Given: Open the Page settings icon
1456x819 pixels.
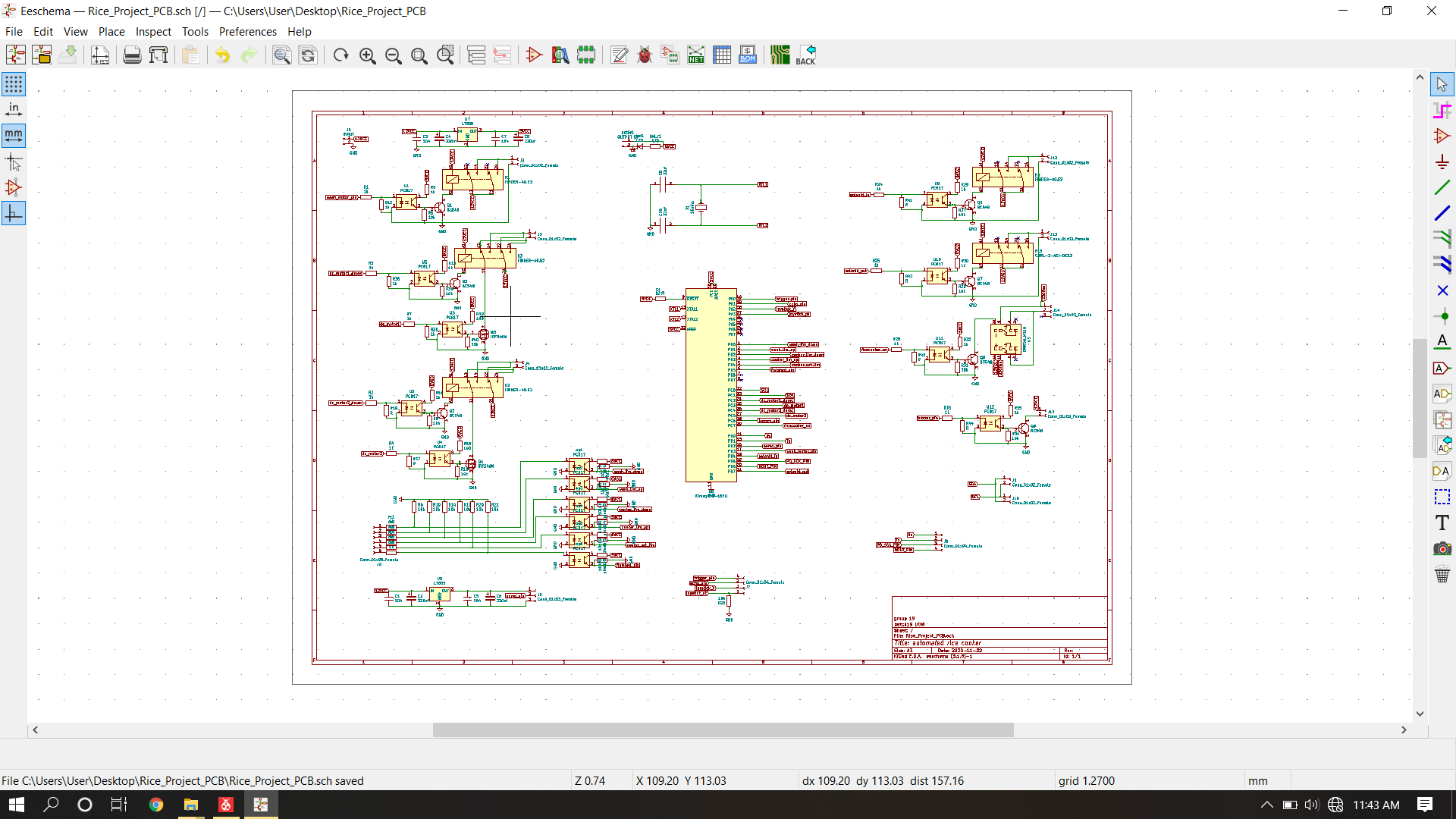Looking at the screenshot, I should (x=100, y=55).
